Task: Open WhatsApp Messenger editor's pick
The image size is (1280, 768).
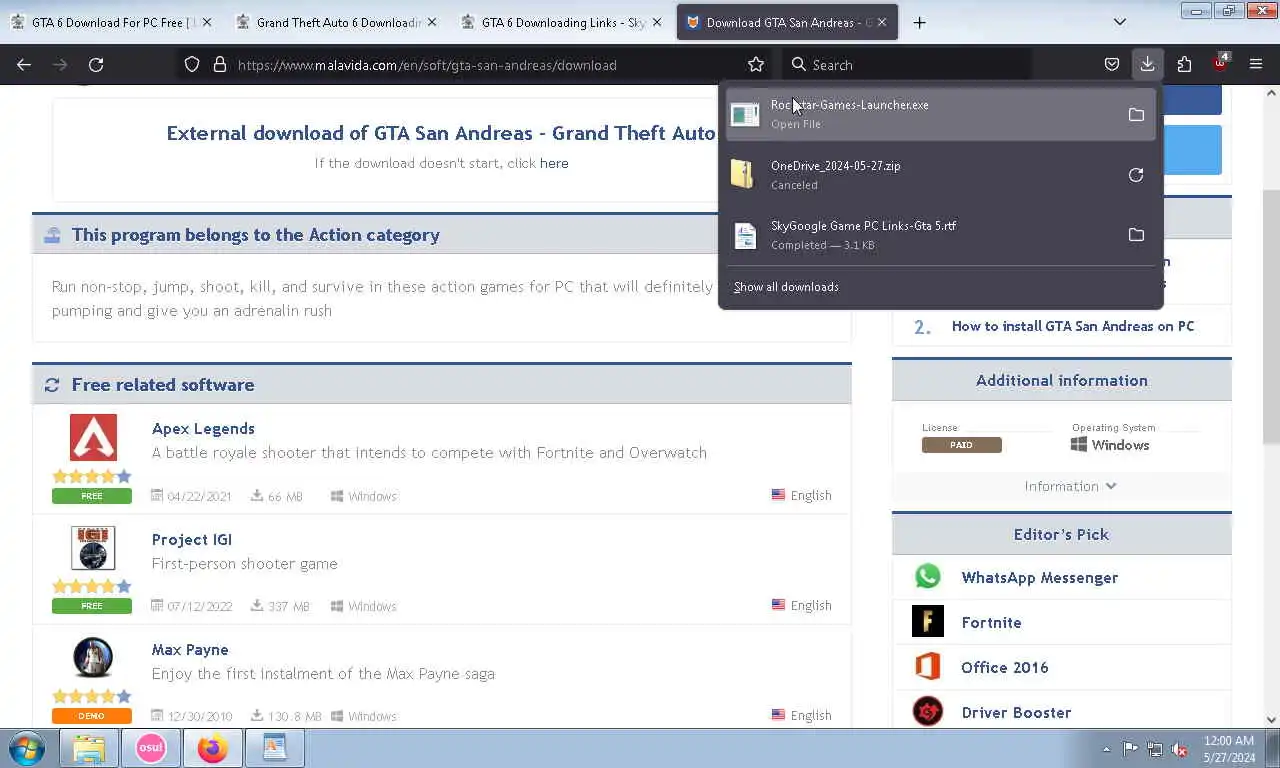Action: (x=1040, y=577)
